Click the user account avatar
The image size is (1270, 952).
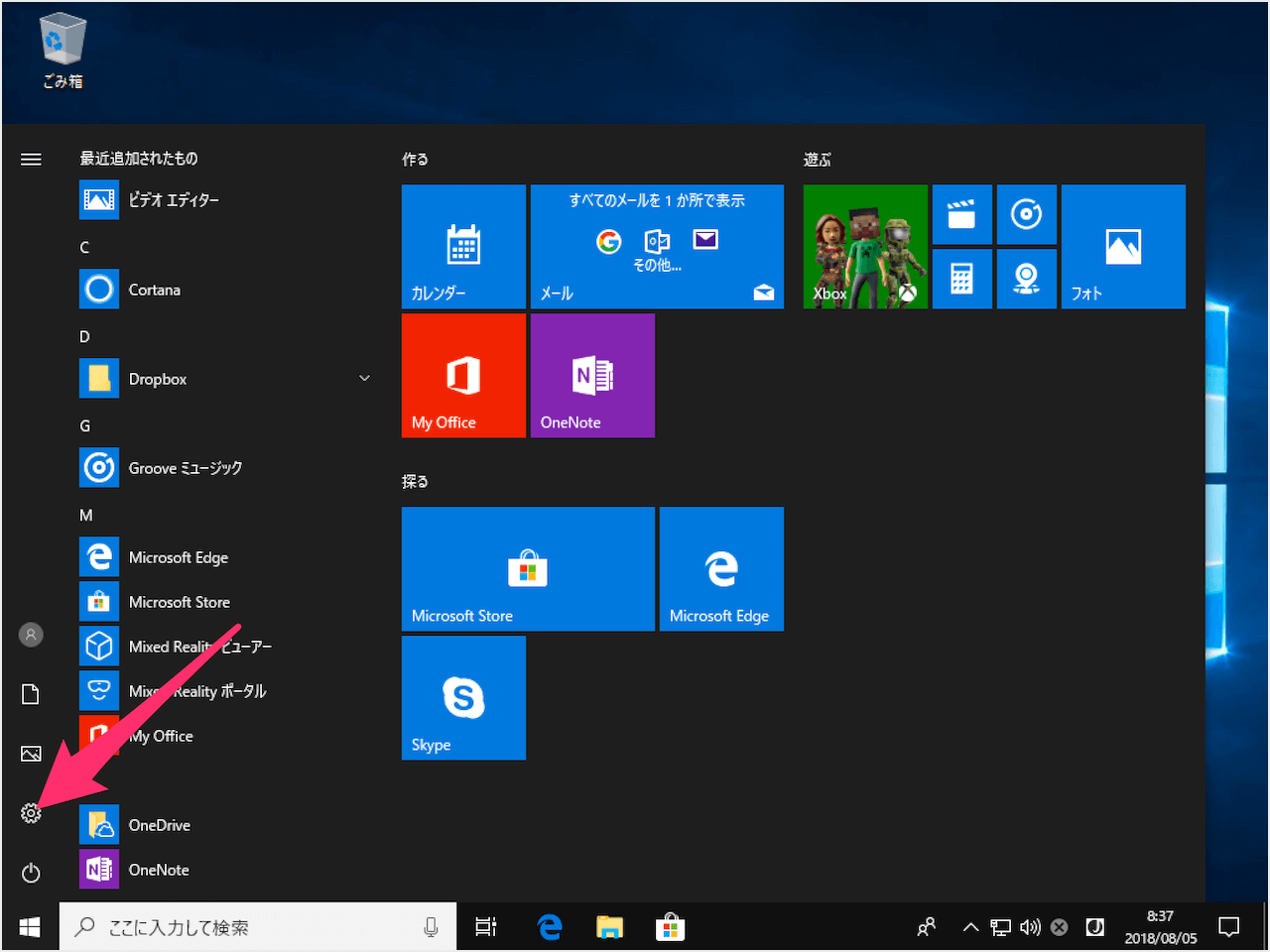[31, 635]
